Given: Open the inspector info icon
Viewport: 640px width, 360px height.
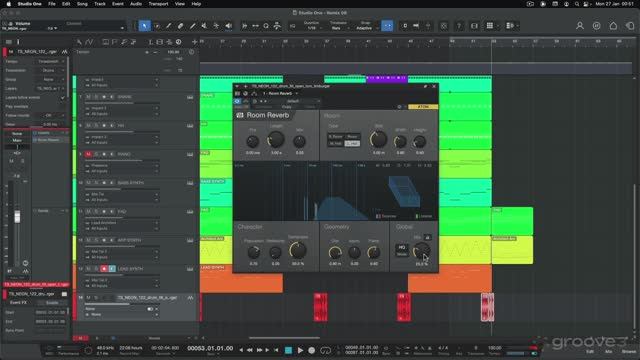Looking at the screenshot, I should tap(18, 42).
